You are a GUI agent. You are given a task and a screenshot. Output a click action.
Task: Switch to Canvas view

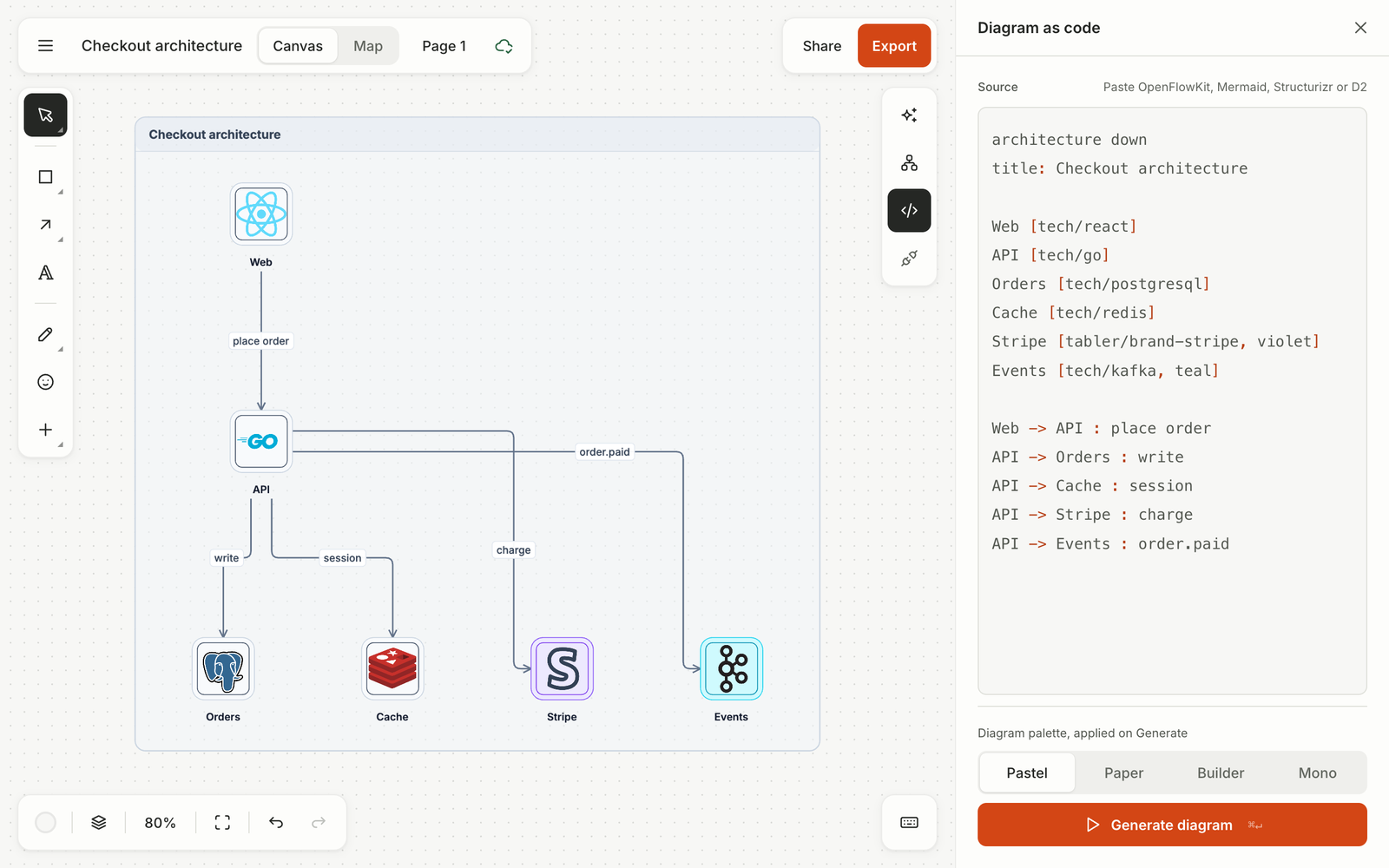click(298, 46)
